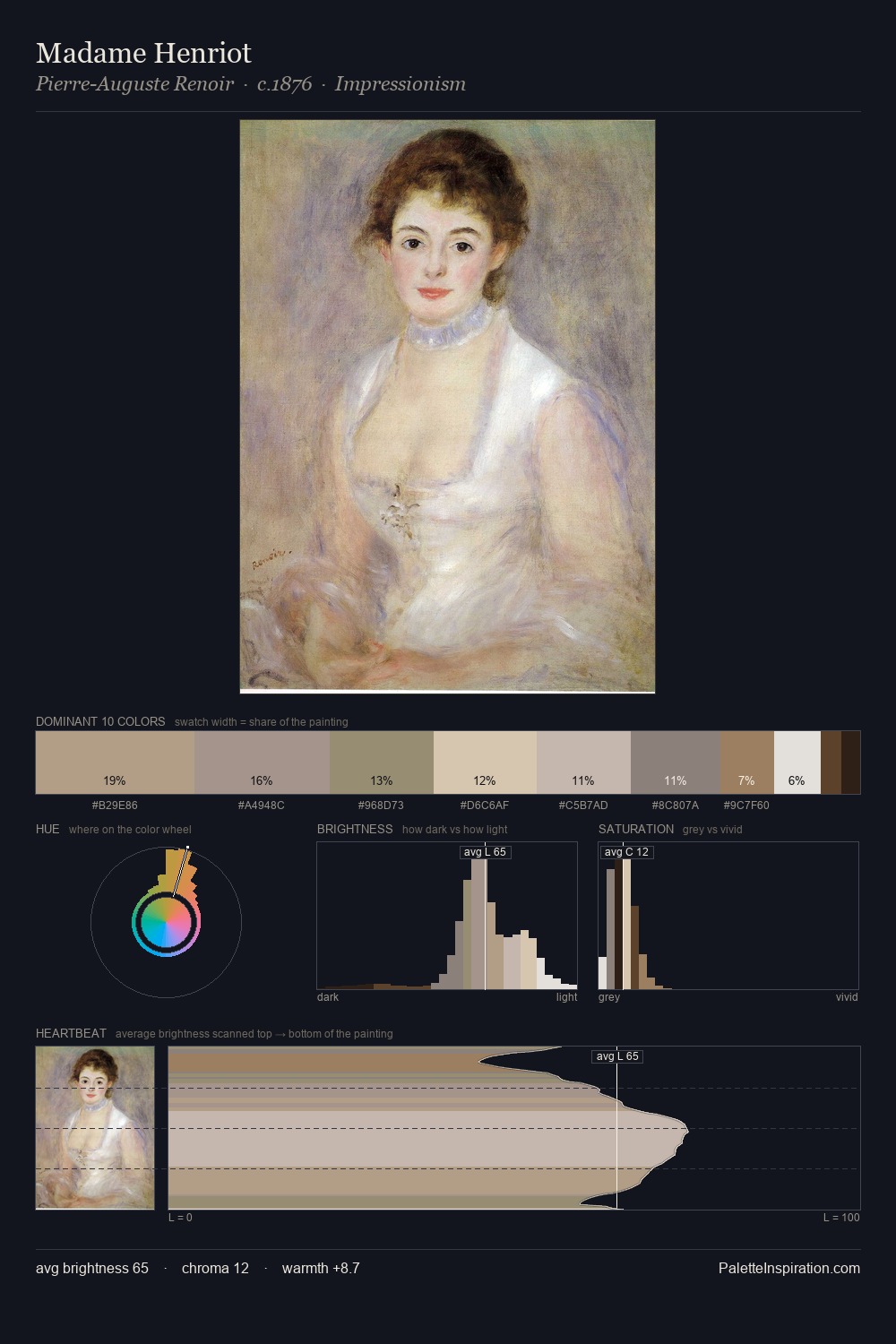Click the hex code #8C807A label
This screenshot has height=1344, width=896.
tap(676, 806)
